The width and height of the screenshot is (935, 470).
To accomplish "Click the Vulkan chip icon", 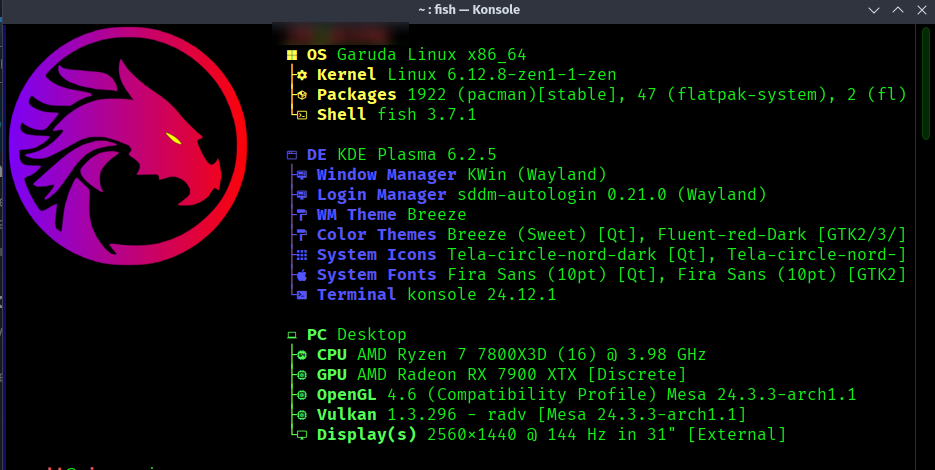I will pos(302,415).
